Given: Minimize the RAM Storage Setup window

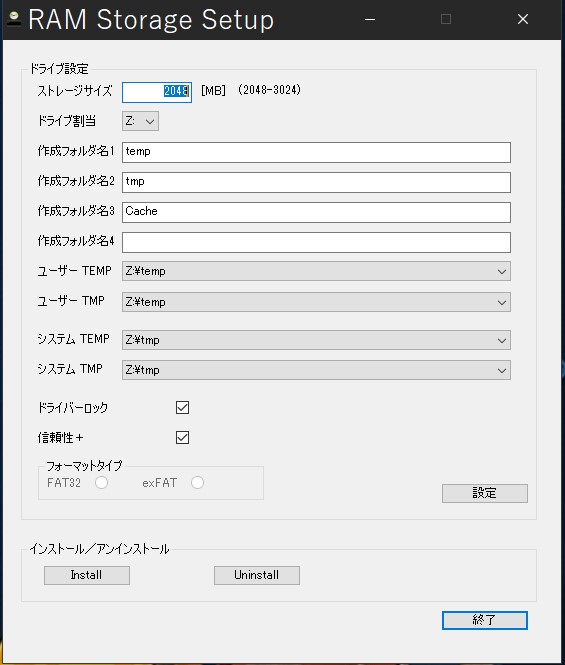Looking at the screenshot, I should (x=370, y=20).
